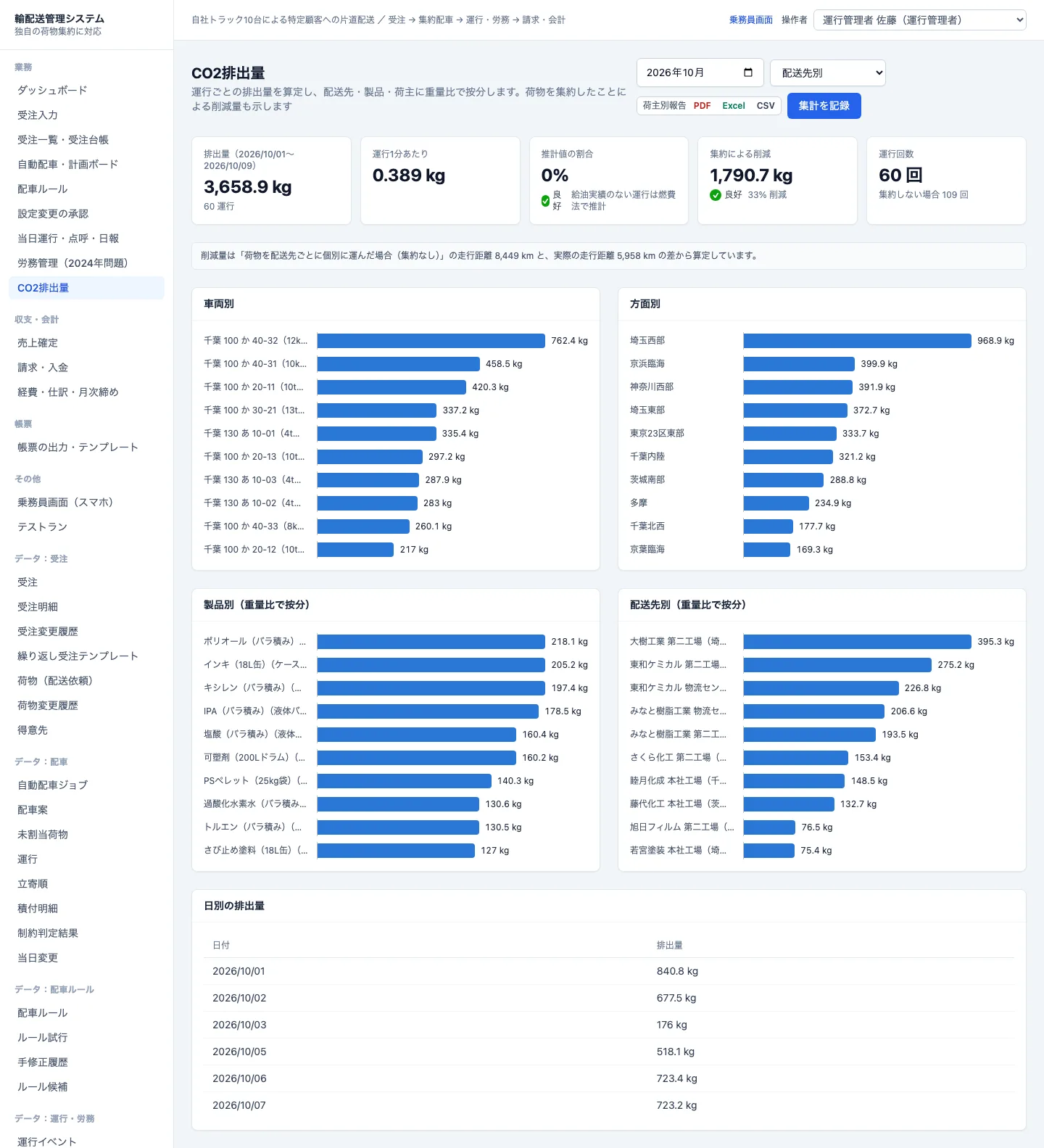Viewport: 1044px width, 1148px height.
Task: Click the 60 回 運行回数 value
Action: [x=900, y=175]
